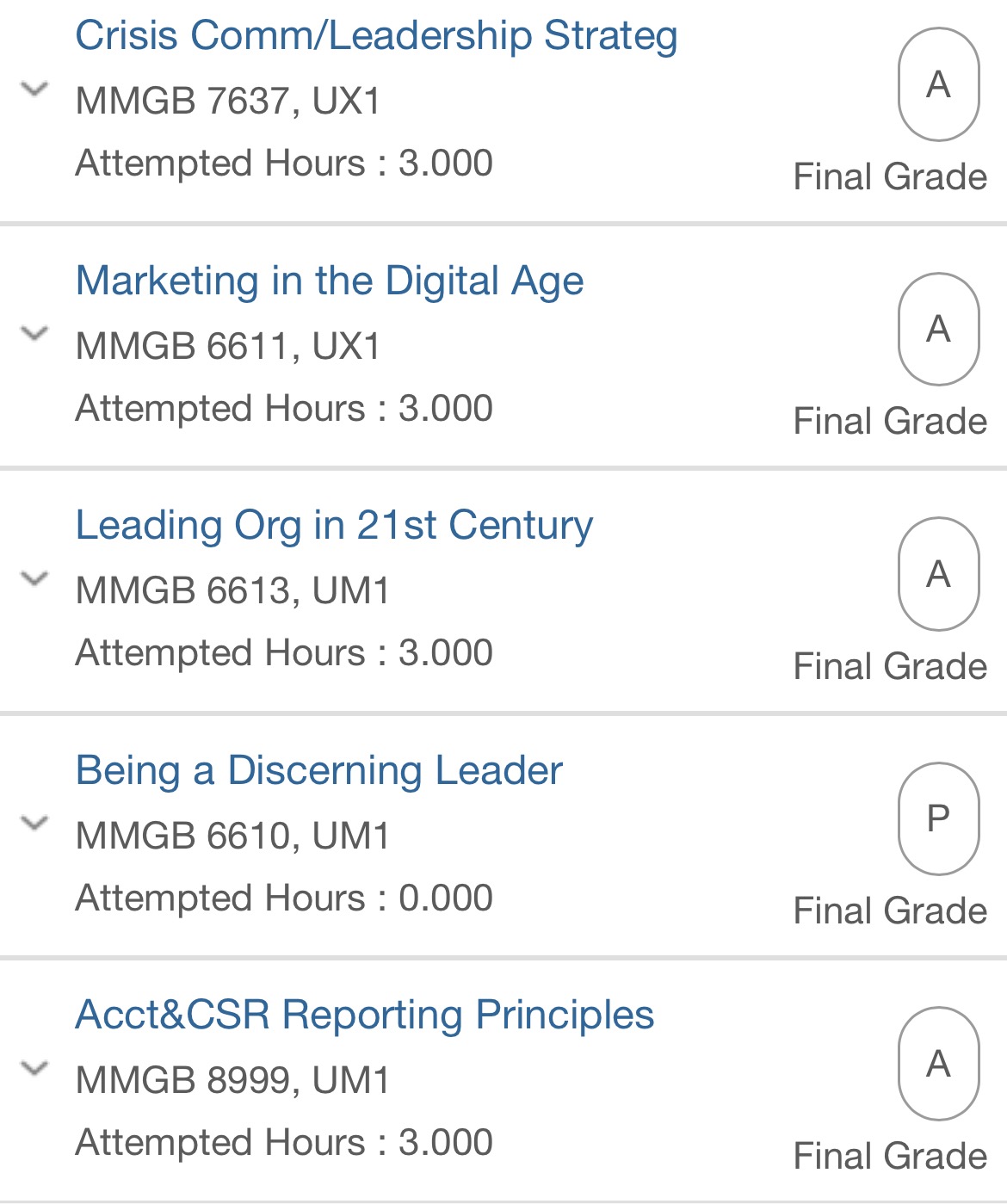
Task: Open the Acct&CSR Reporting Principles link
Action: (364, 1016)
